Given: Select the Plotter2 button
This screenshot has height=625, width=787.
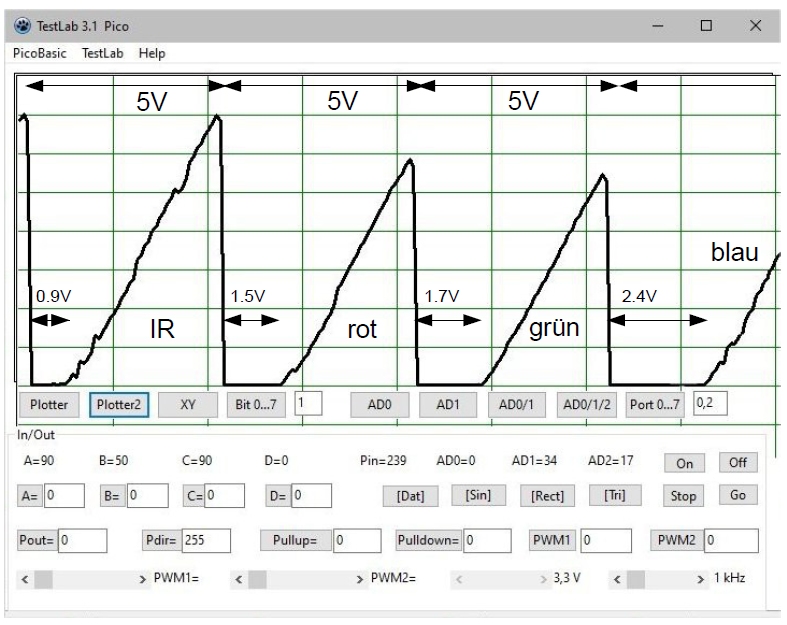Looking at the screenshot, I should click(x=120, y=404).
